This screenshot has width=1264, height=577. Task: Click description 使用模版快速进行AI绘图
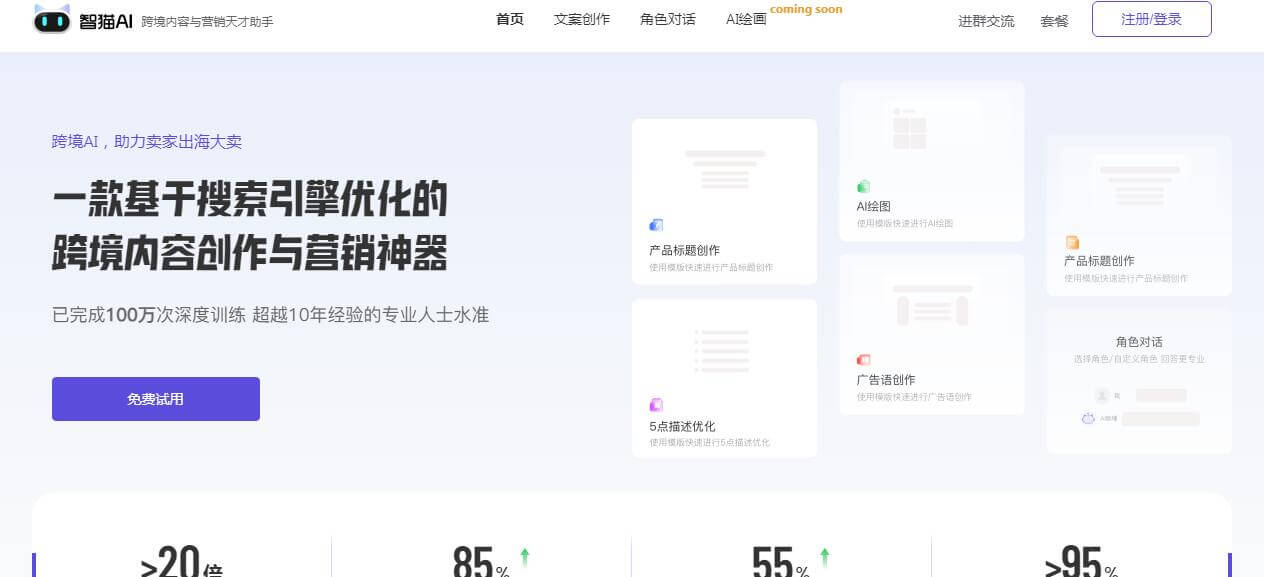pyautogui.click(x=905, y=223)
